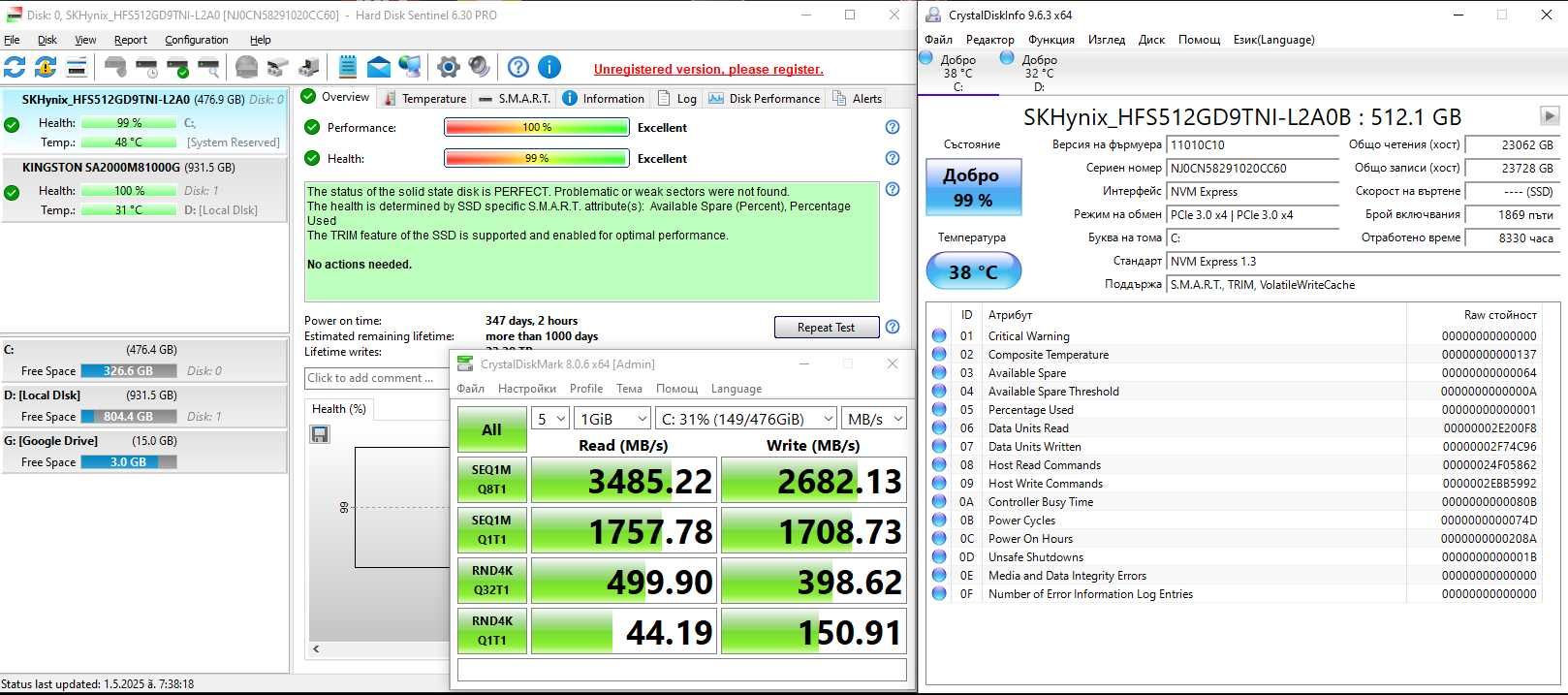Click the Health 99 % gradient bar

(x=537, y=158)
